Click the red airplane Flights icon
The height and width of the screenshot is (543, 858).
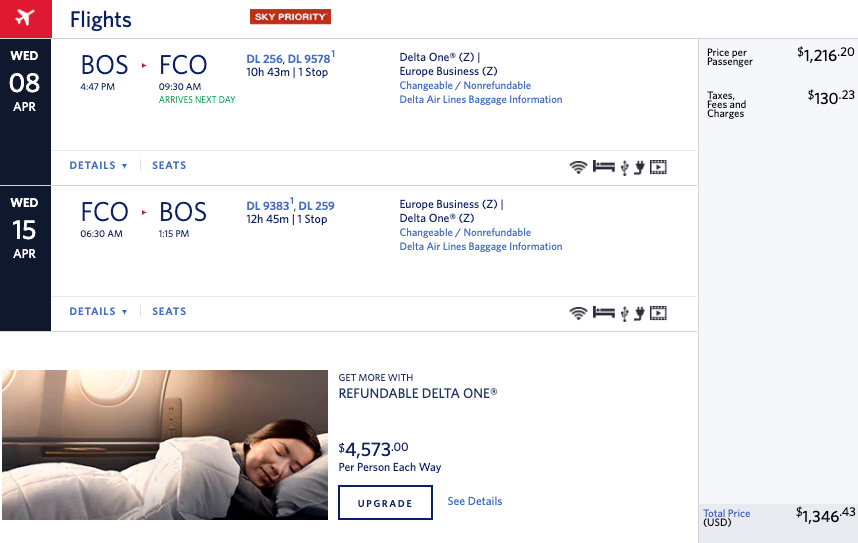click(x=25, y=19)
